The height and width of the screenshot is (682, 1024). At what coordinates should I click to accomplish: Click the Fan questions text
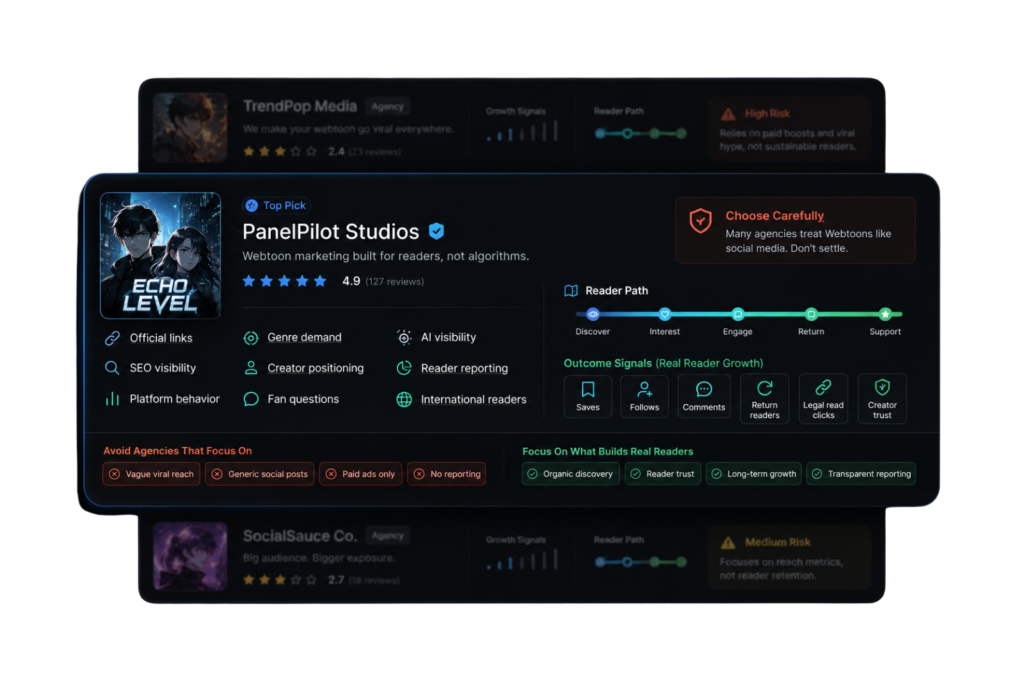click(x=303, y=399)
